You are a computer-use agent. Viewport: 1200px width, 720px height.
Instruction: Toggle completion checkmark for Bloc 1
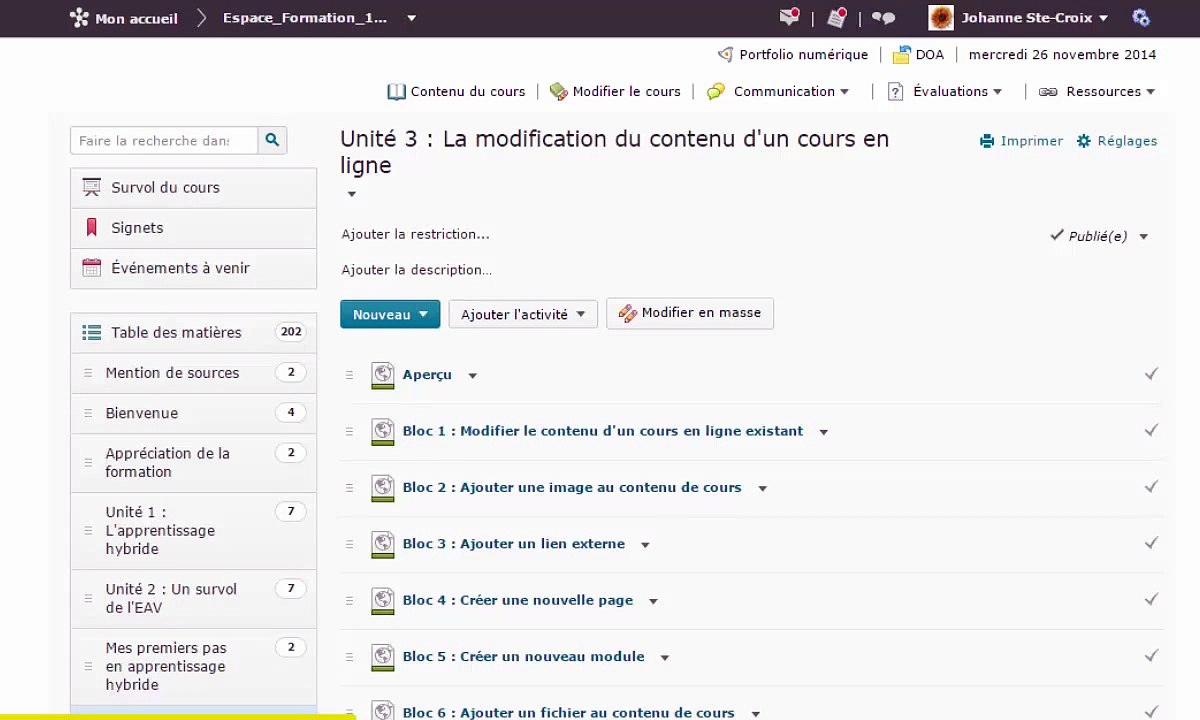click(1151, 430)
